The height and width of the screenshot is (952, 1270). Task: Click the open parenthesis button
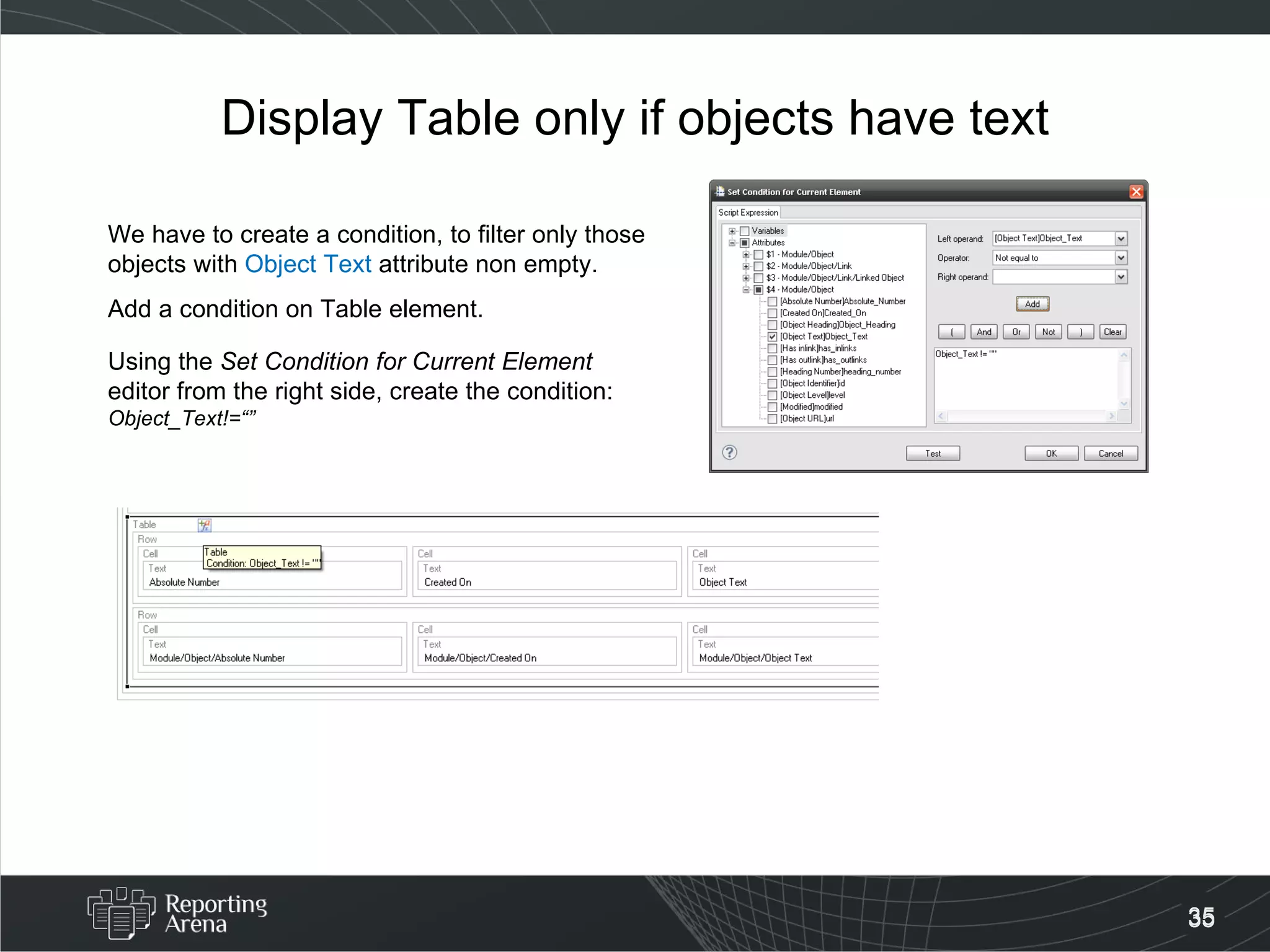(x=952, y=332)
